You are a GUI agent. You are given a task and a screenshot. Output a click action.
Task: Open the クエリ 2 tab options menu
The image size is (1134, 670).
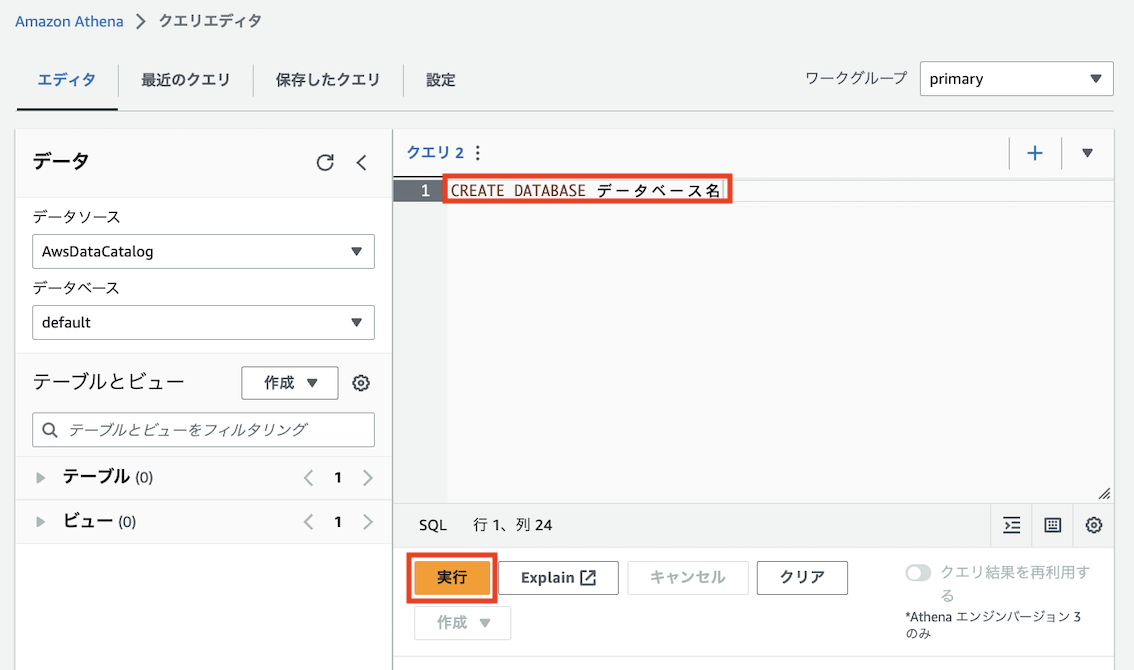(x=477, y=152)
